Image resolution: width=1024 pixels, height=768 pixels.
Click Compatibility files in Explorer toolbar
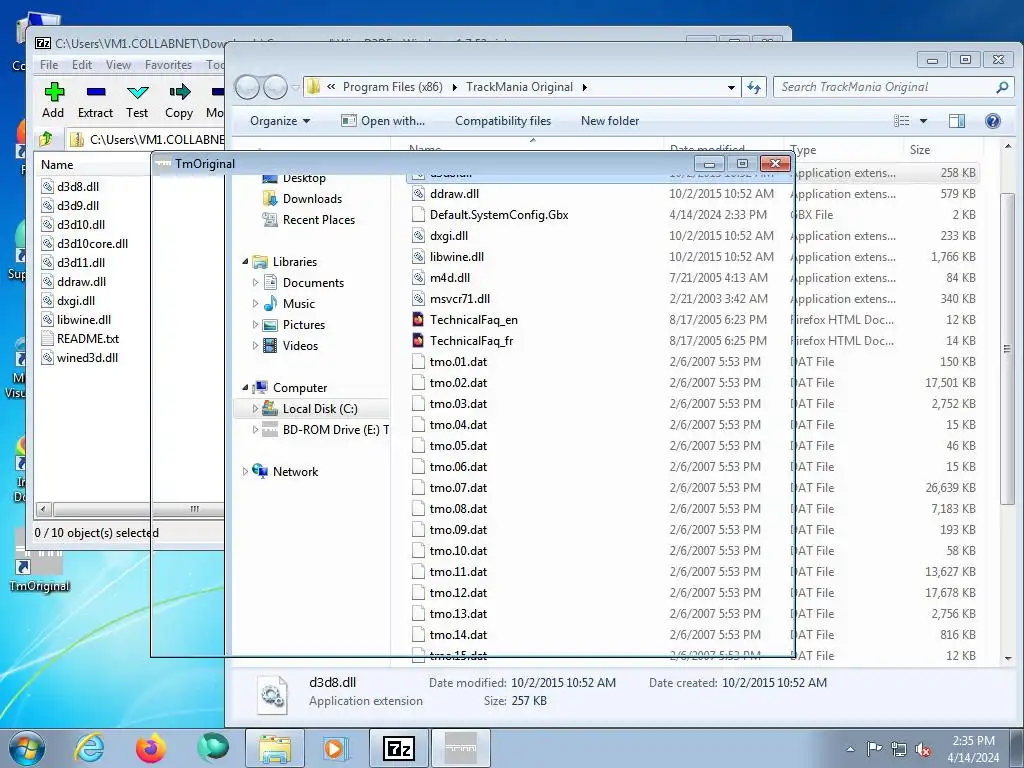pos(503,121)
